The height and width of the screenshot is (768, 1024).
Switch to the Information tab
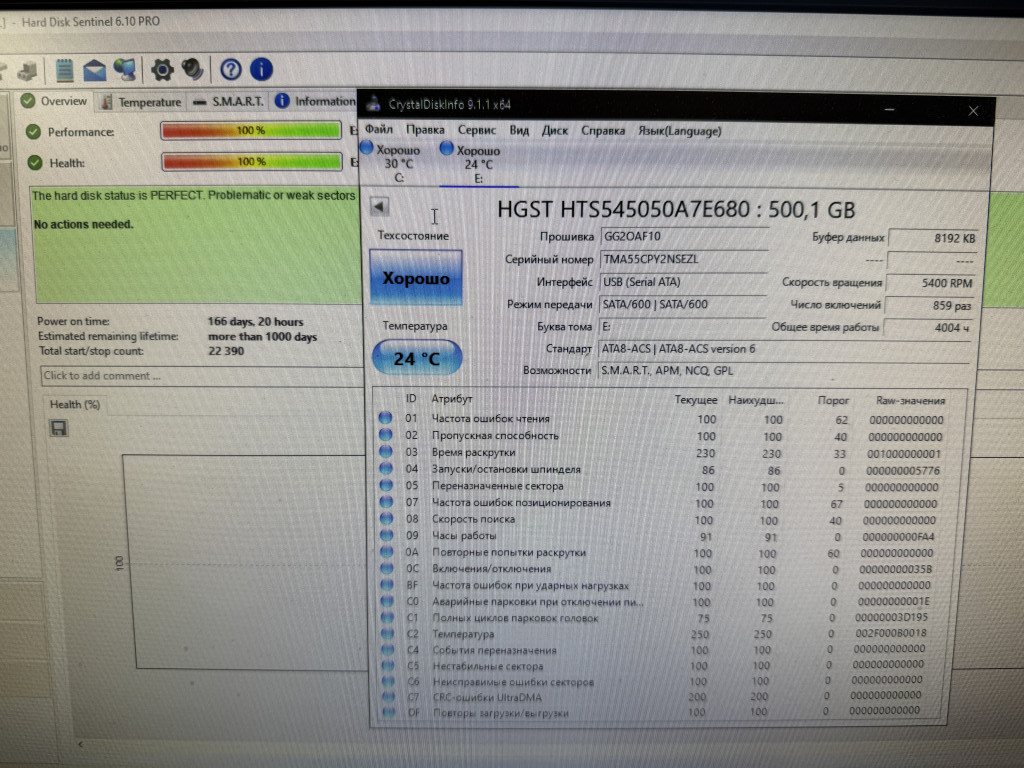click(316, 101)
